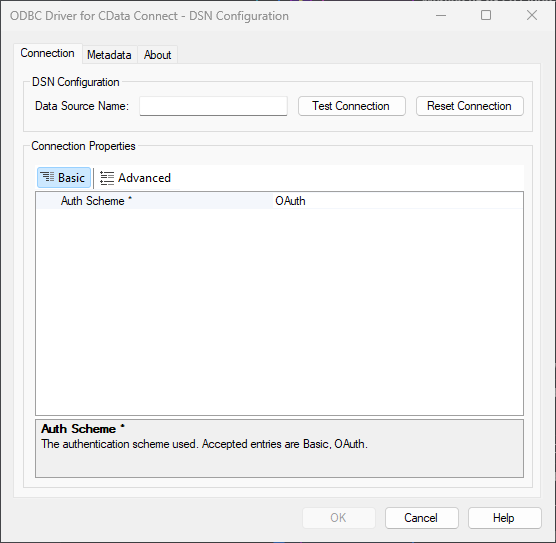The width and height of the screenshot is (556, 543).
Task: Switch to the Basic properties view
Action: click(x=64, y=178)
